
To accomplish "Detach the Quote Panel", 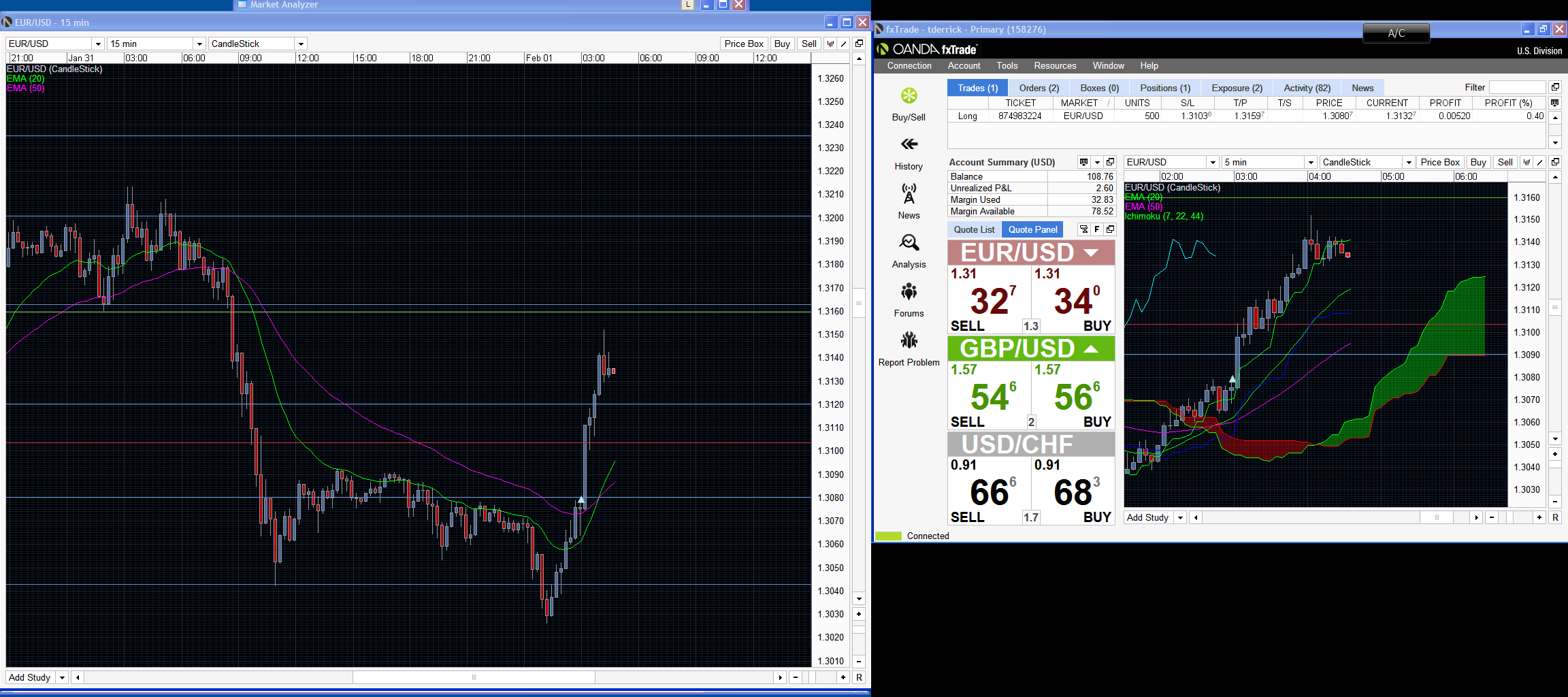I will click(1111, 229).
